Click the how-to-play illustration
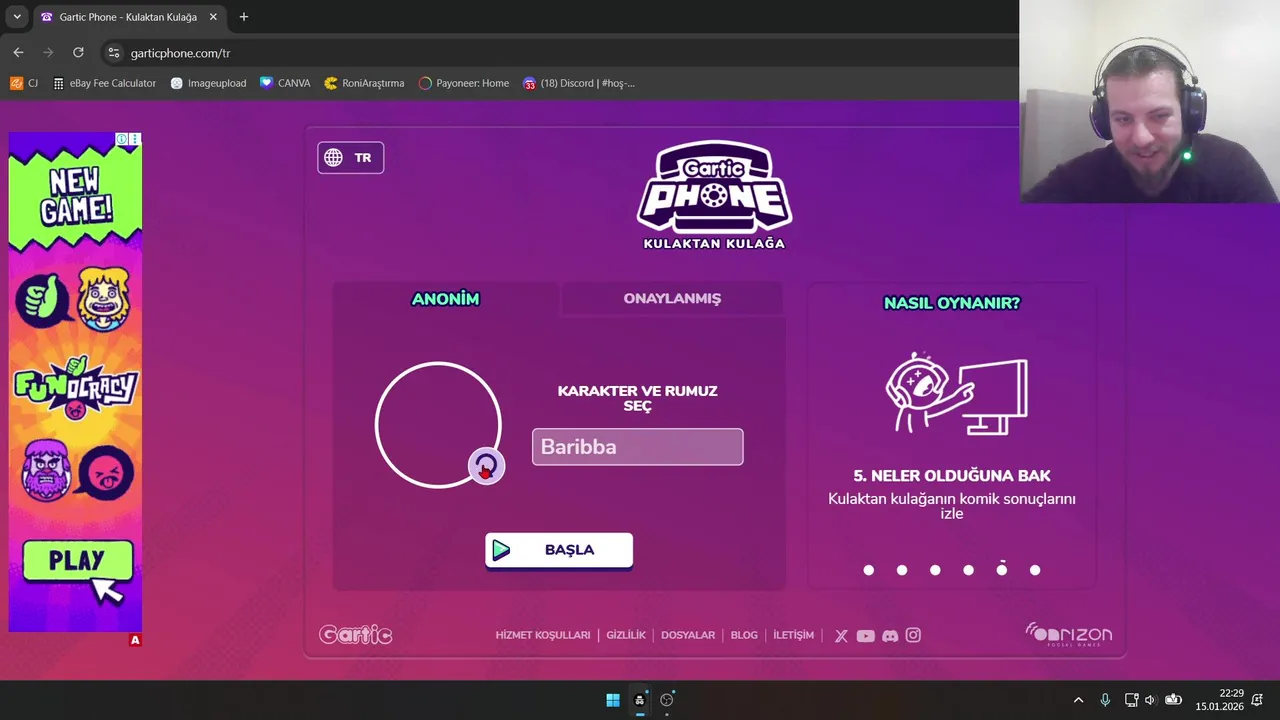Viewport: 1280px width, 720px height. (956, 393)
